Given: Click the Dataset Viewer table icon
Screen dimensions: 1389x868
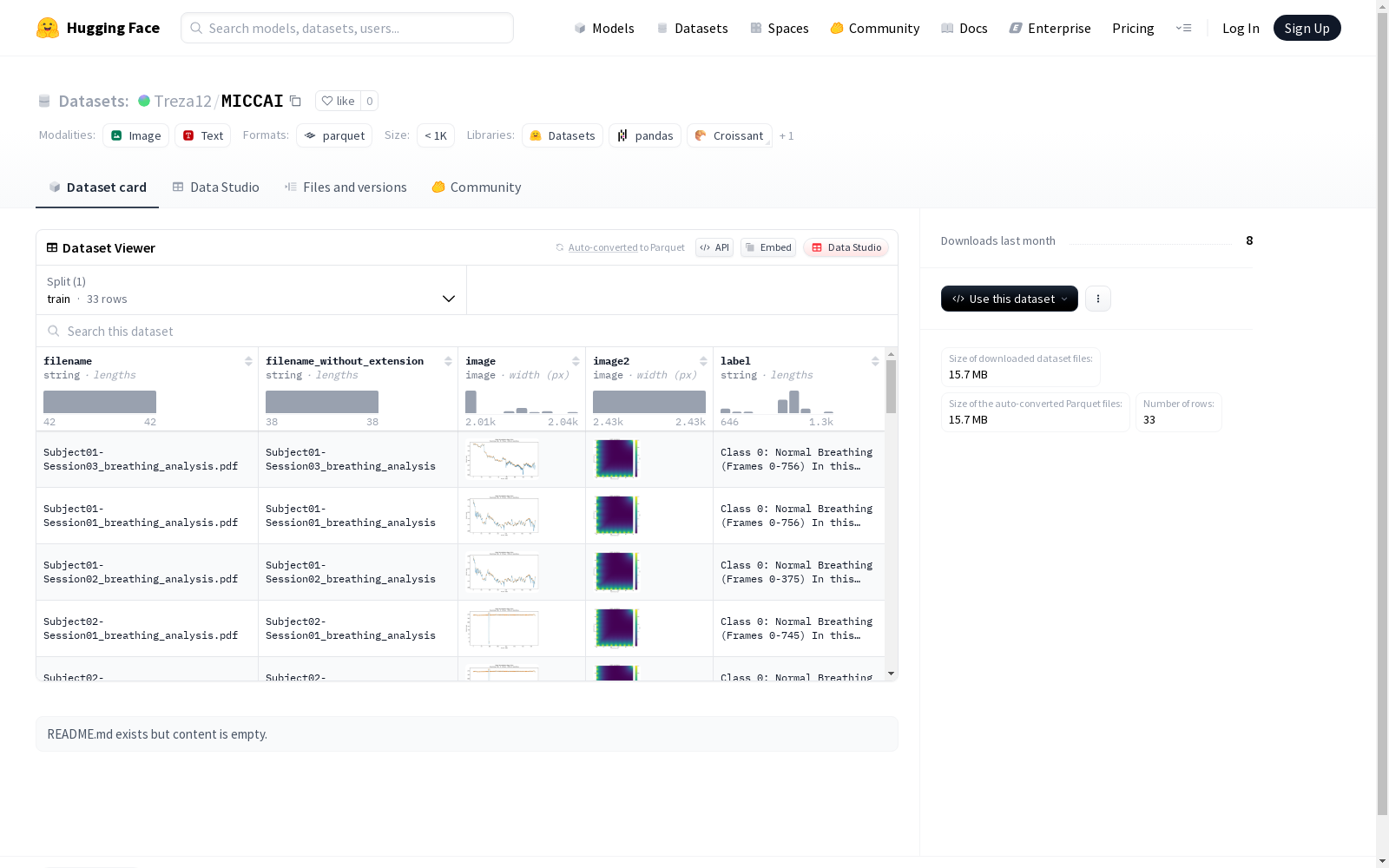Looking at the screenshot, I should pyautogui.click(x=52, y=247).
